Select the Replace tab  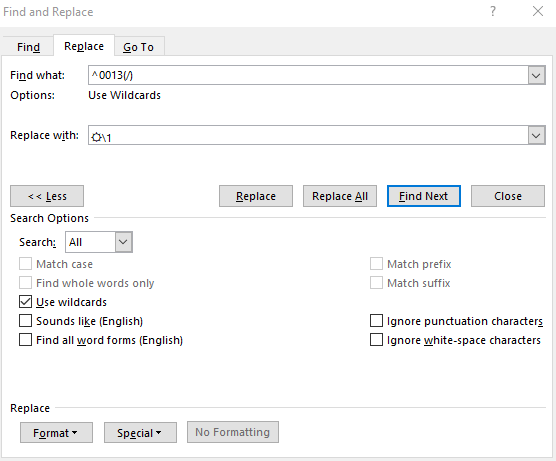84,46
